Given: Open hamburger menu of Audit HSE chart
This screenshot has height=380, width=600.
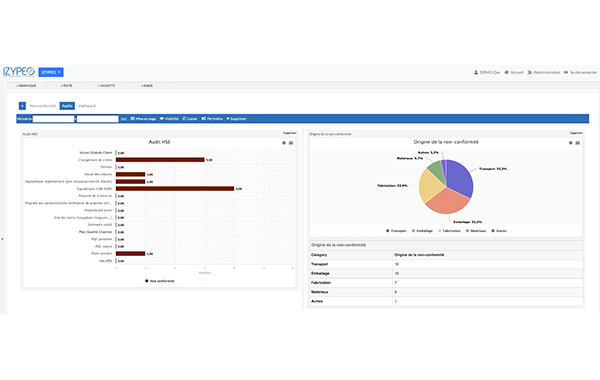Looking at the screenshot, I should pyautogui.click(x=291, y=143).
